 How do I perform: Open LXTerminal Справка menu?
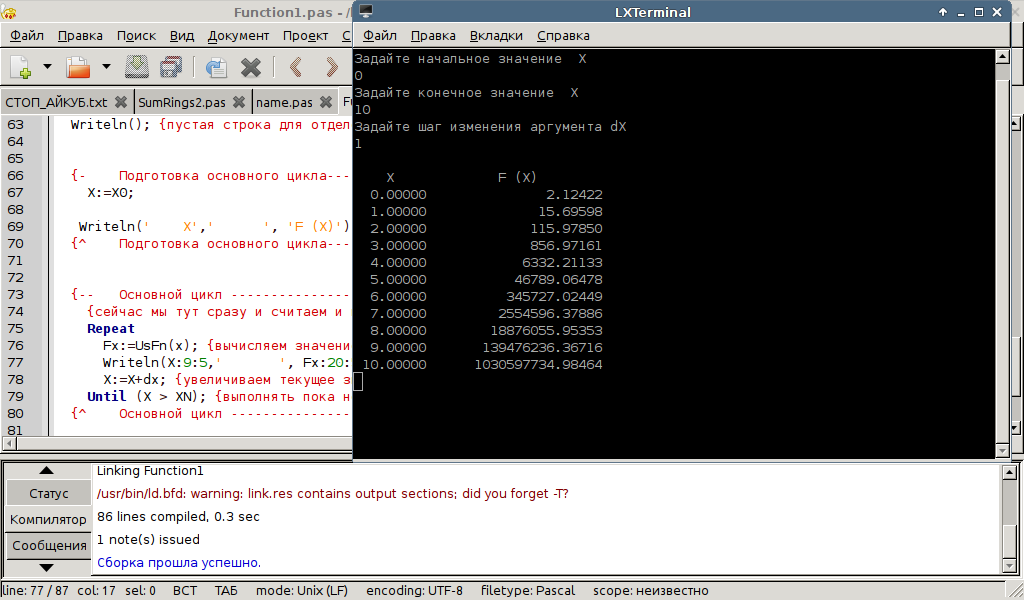pos(563,36)
